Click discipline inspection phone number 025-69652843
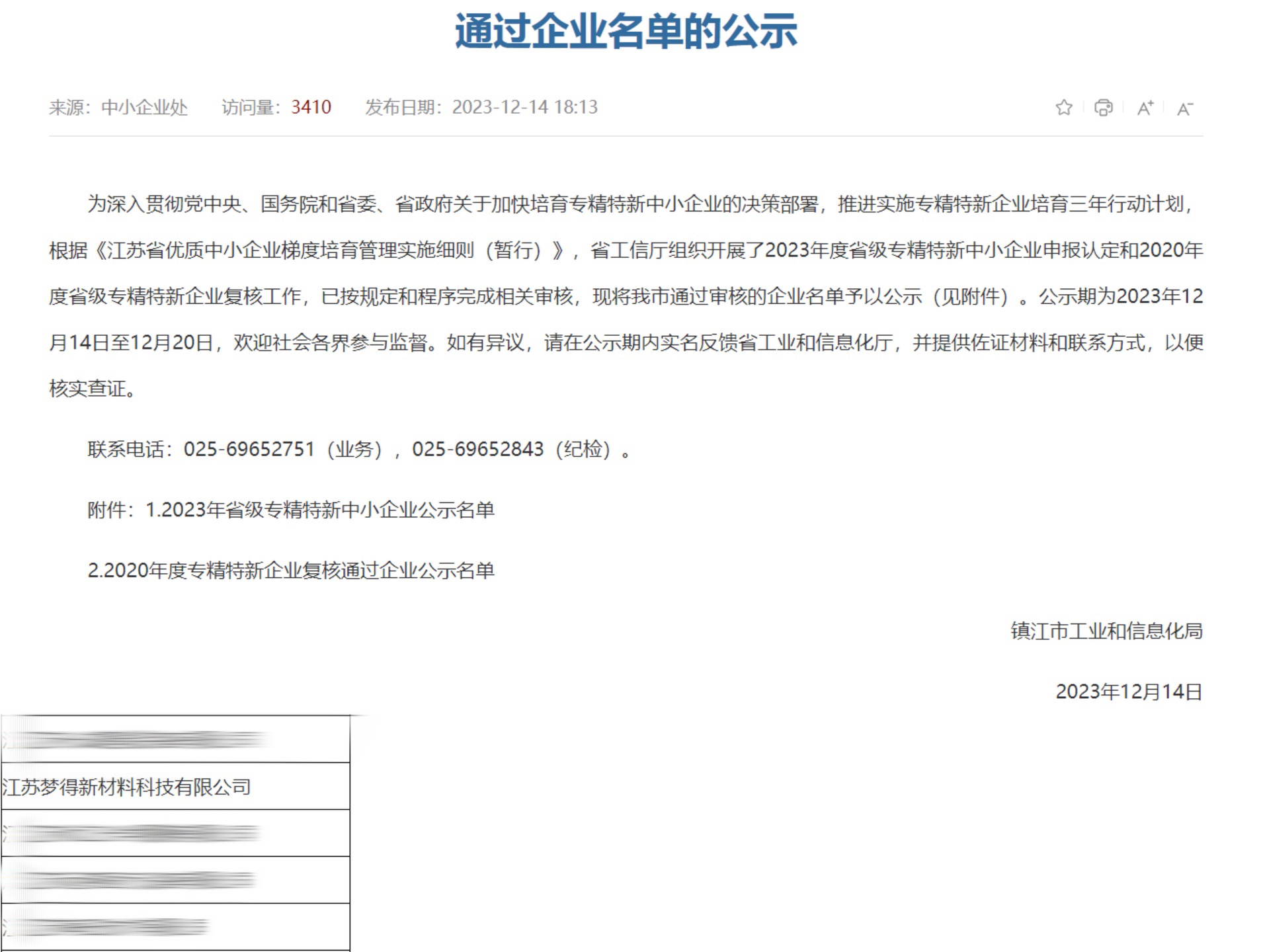The image size is (1265, 952). pyautogui.click(x=477, y=450)
